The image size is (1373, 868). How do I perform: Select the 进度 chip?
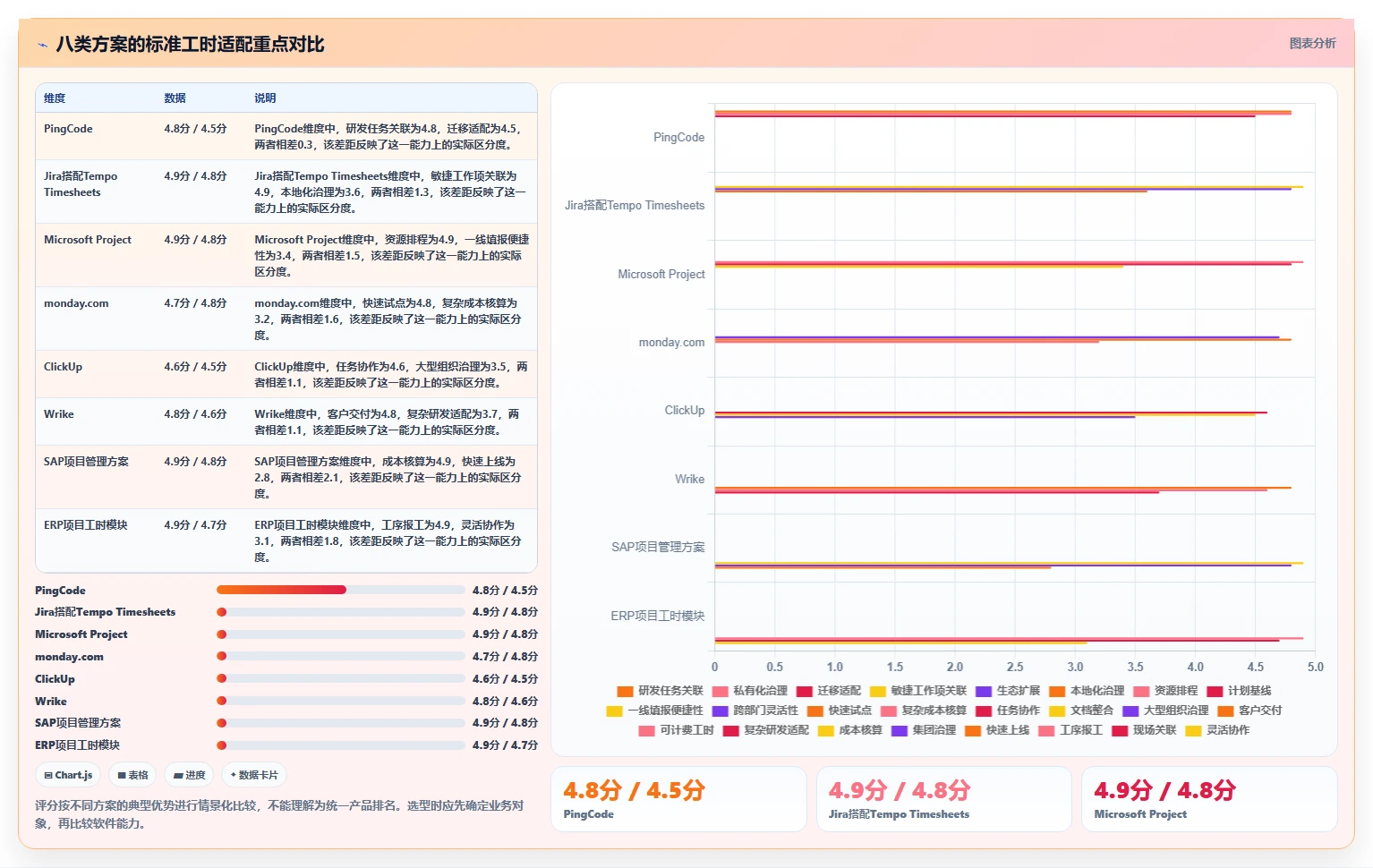[190, 775]
